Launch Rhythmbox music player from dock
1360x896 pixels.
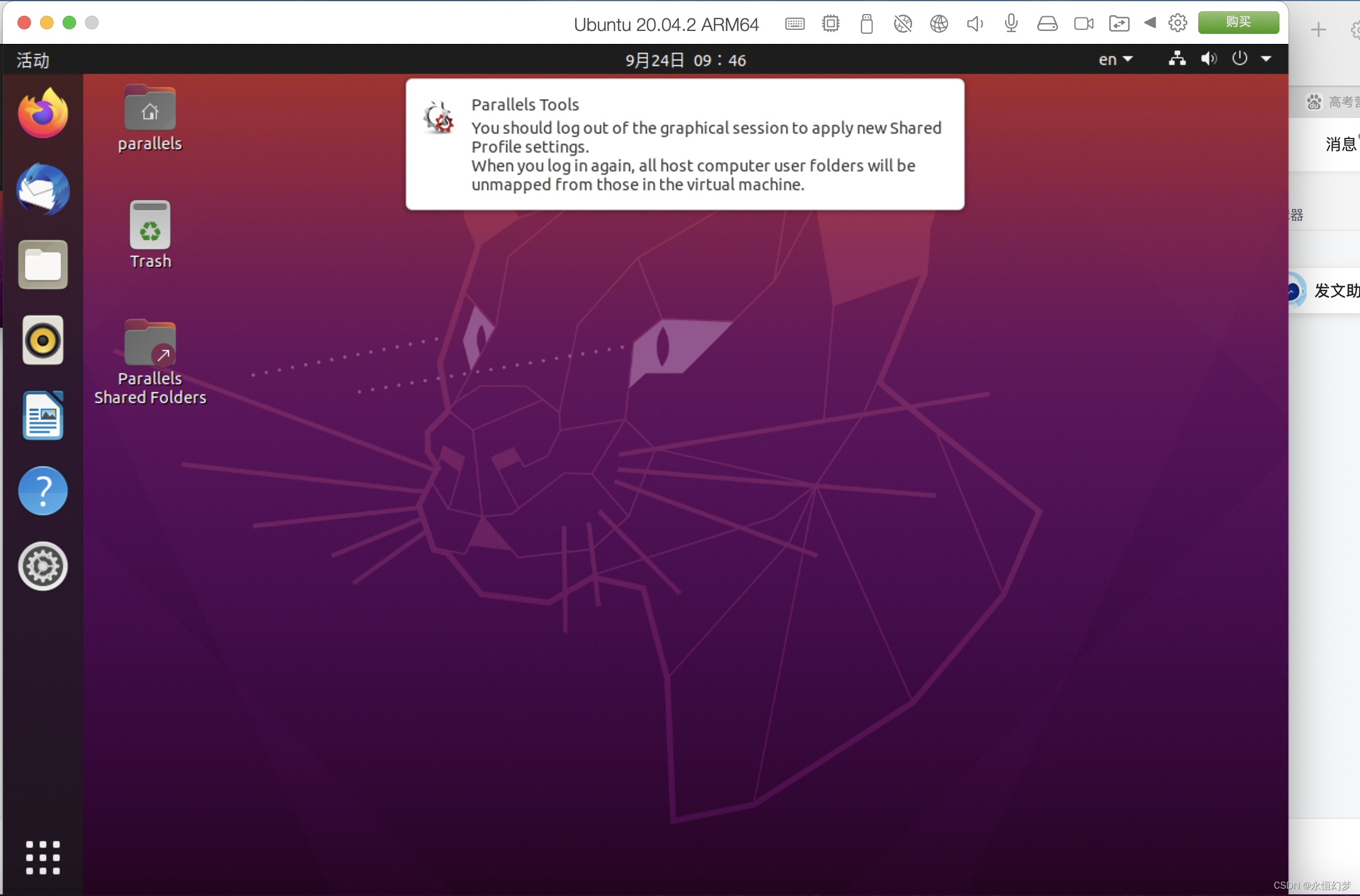[x=43, y=340]
